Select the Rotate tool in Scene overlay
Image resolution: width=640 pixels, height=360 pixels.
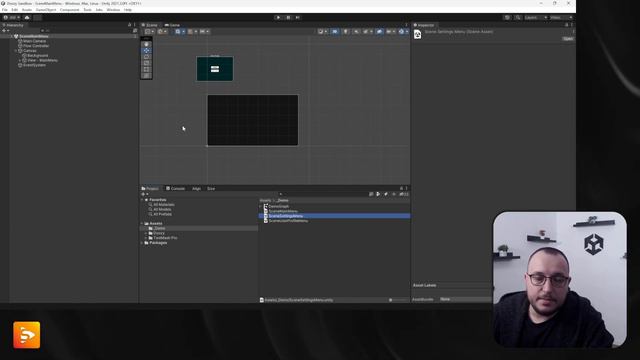[x=147, y=57]
